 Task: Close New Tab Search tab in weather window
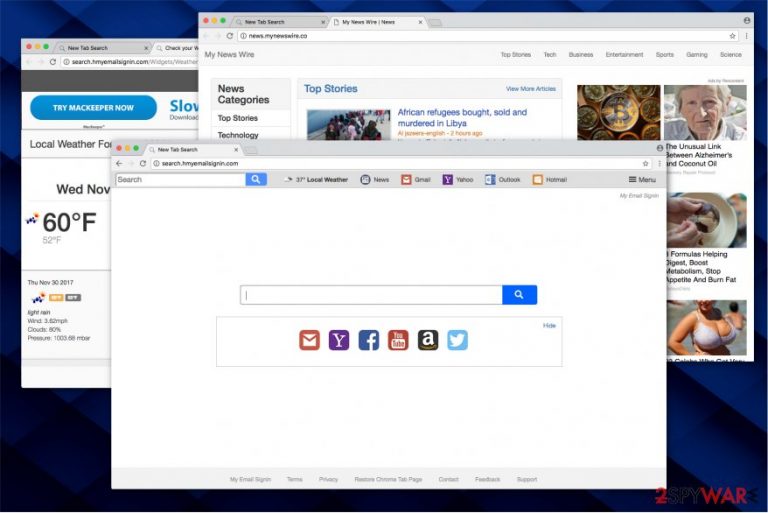[x=146, y=48]
